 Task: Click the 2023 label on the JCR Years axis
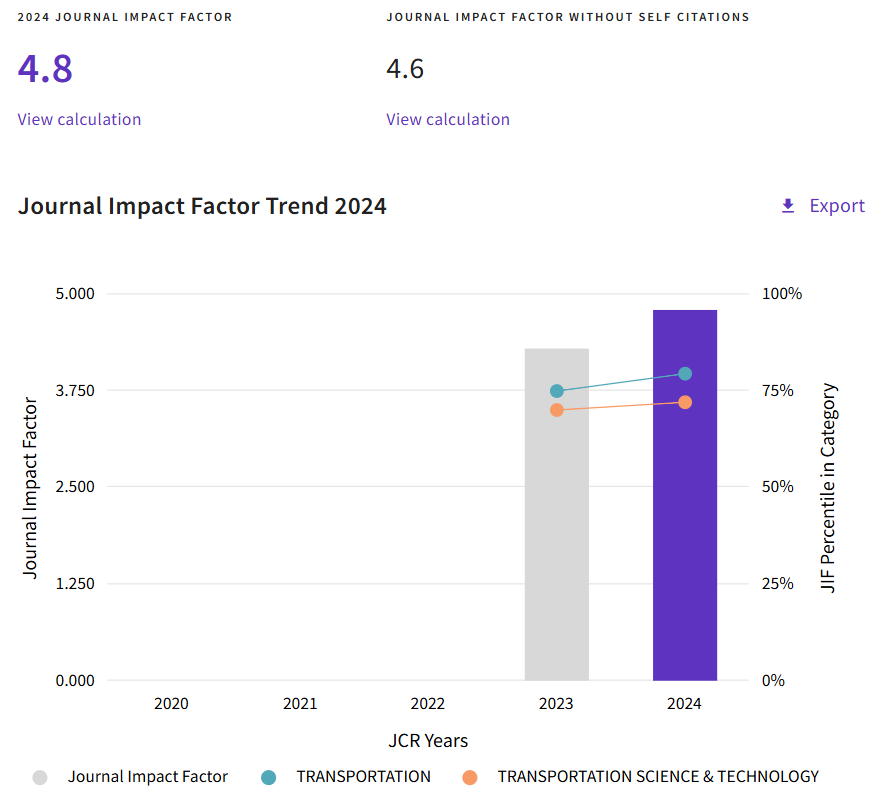[x=557, y=704]
